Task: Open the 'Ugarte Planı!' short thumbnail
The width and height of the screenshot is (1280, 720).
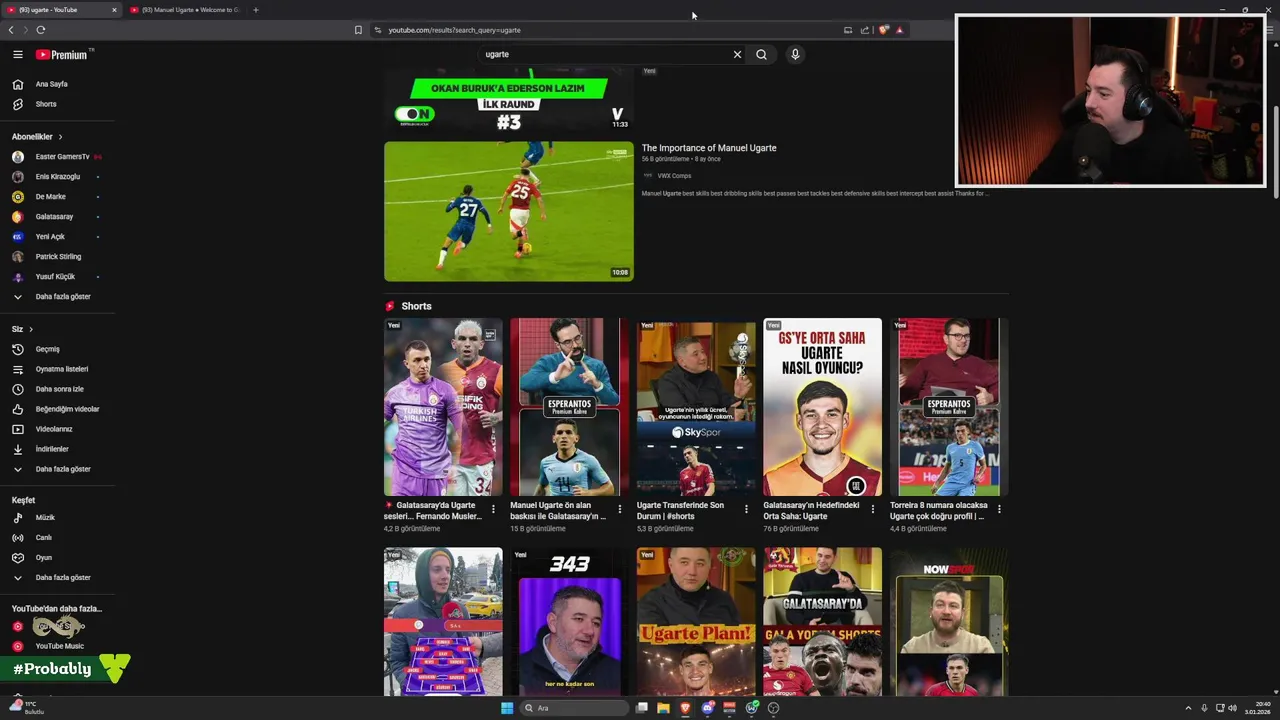Action: pyautogui.click(x=696, y=622)
